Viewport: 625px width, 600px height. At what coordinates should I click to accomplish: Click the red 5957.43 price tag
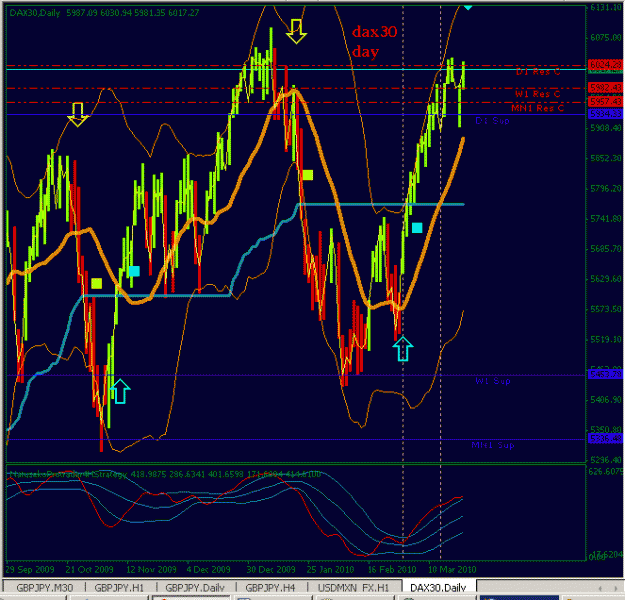pyautogui.click(x=606, y=102)
